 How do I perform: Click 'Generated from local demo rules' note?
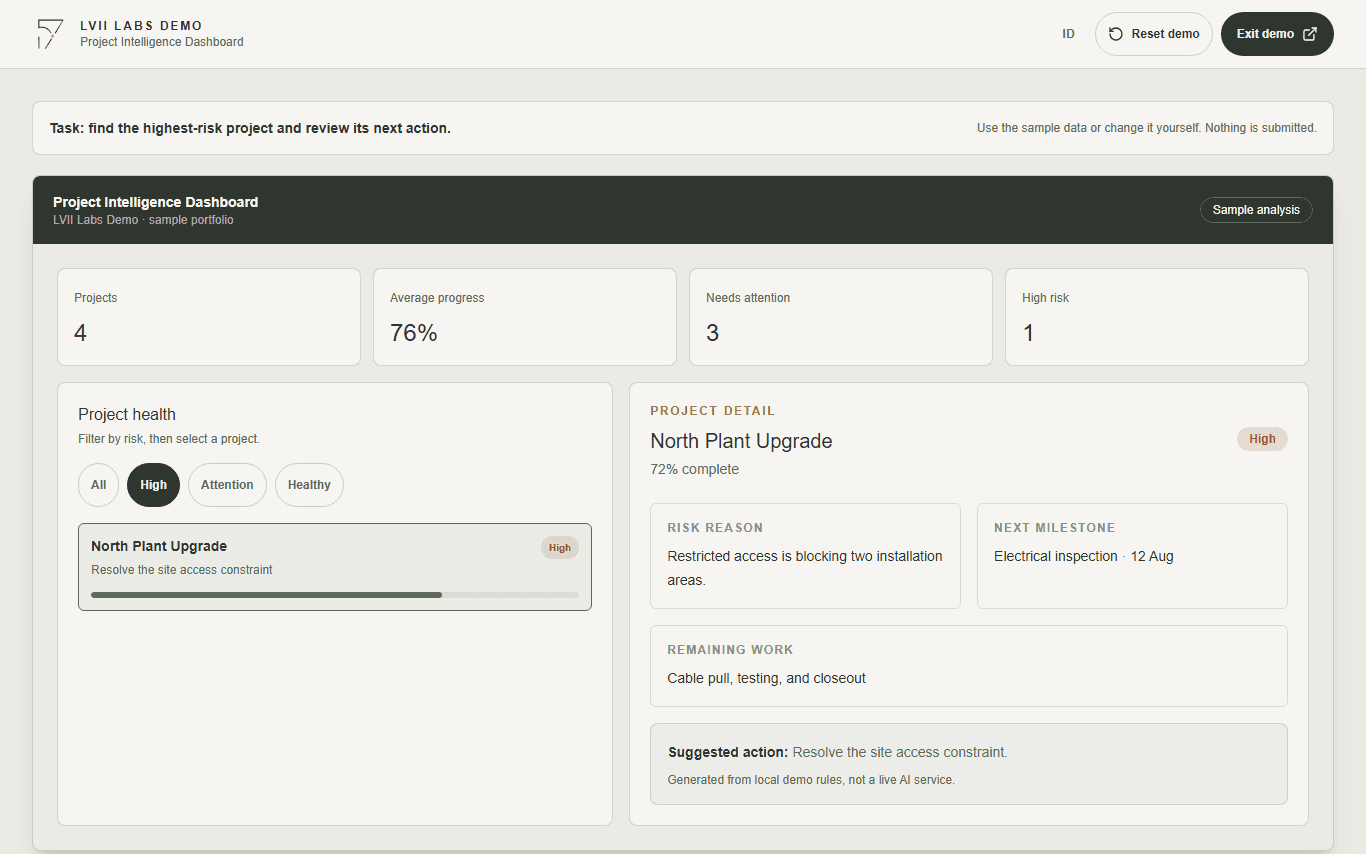click(x=811, y=780)
